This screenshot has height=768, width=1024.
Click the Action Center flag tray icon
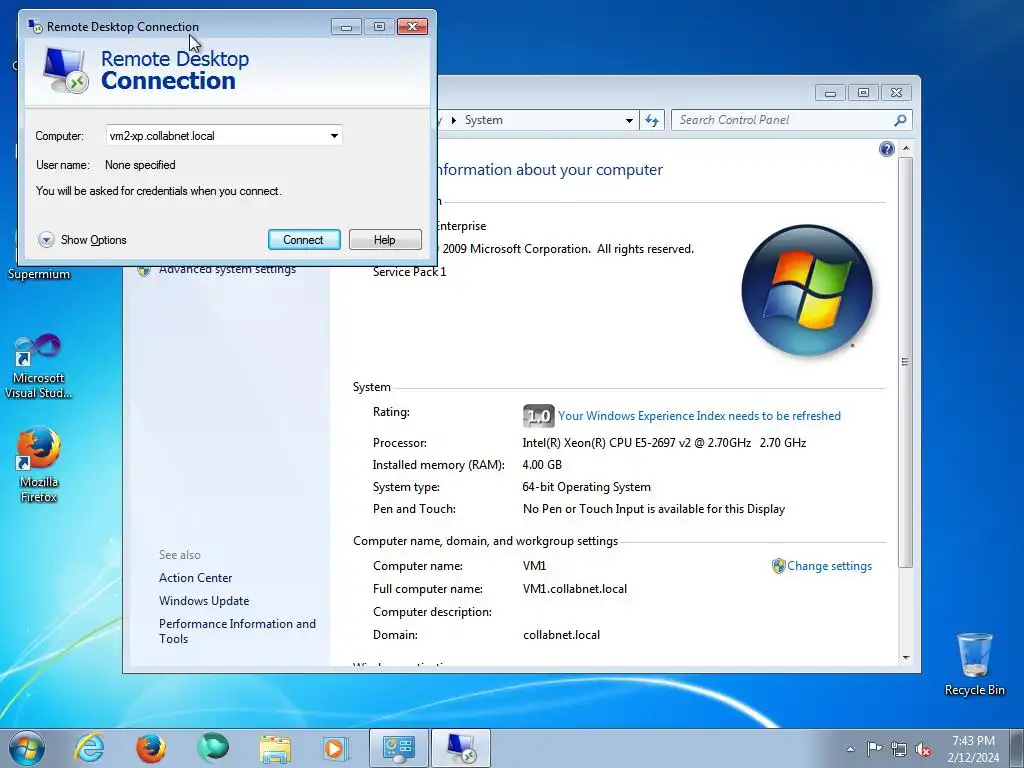874,749
